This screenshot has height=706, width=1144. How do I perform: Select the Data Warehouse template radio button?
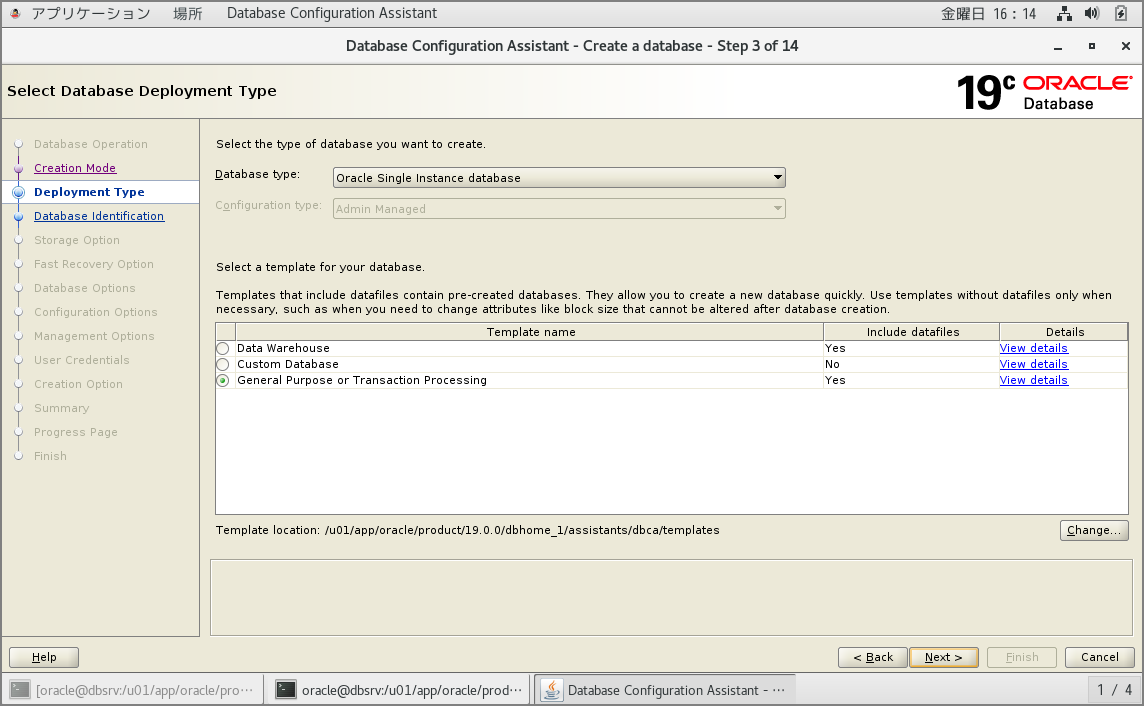223,349
